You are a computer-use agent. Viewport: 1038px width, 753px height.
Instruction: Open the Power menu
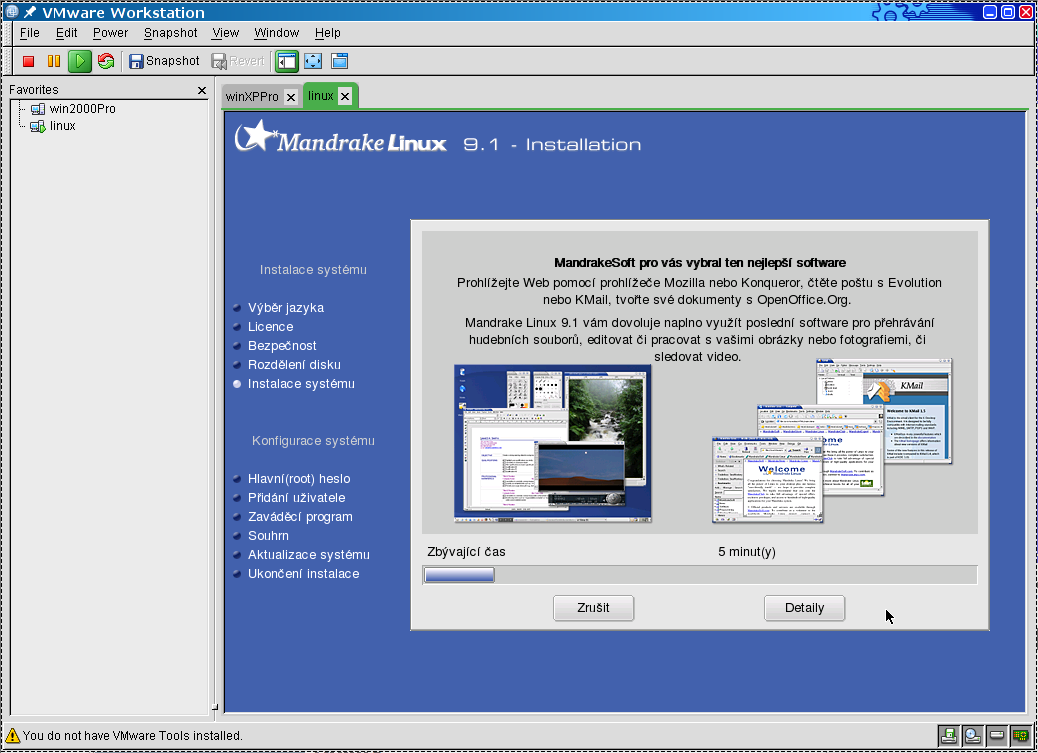110,32
